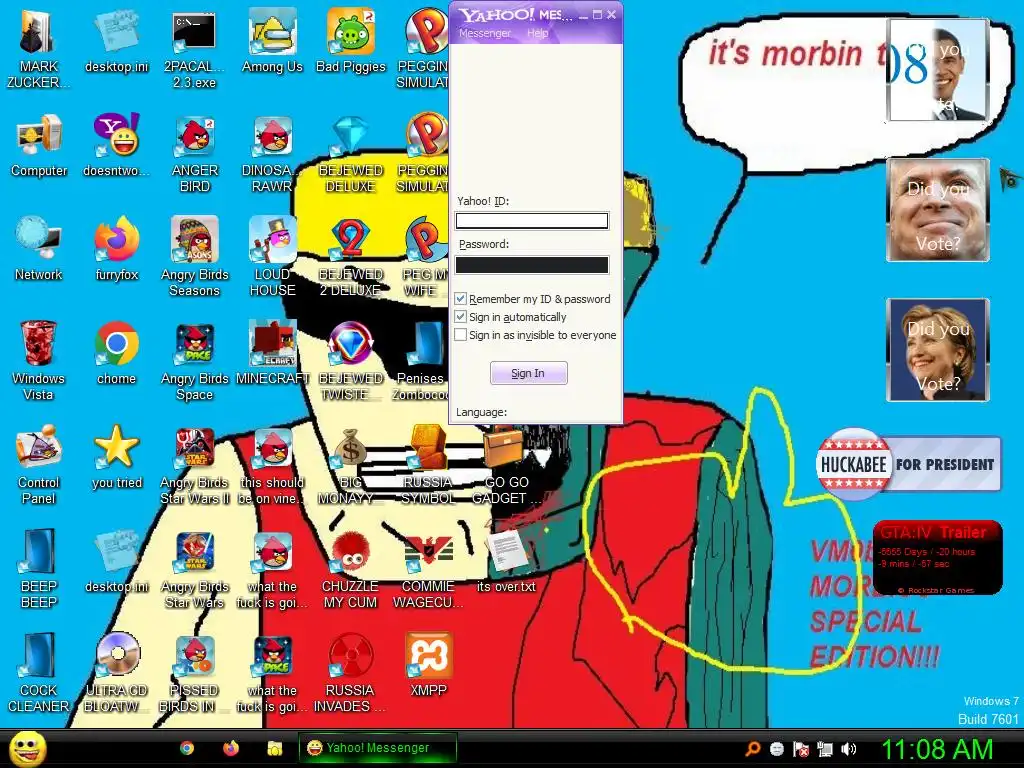Enable Sign in as invisible to everyone
The width and height of the screenshot is (1024, 768).
pos(460,335)
